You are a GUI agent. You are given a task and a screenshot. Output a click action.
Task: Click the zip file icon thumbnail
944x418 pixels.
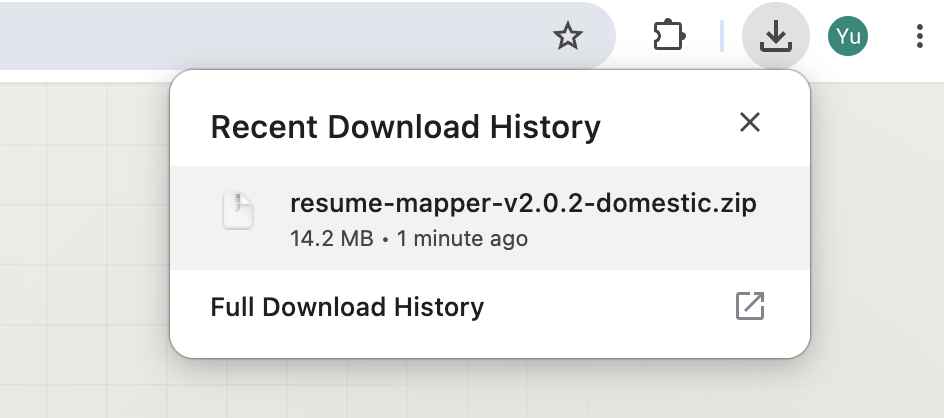[238, 211]
